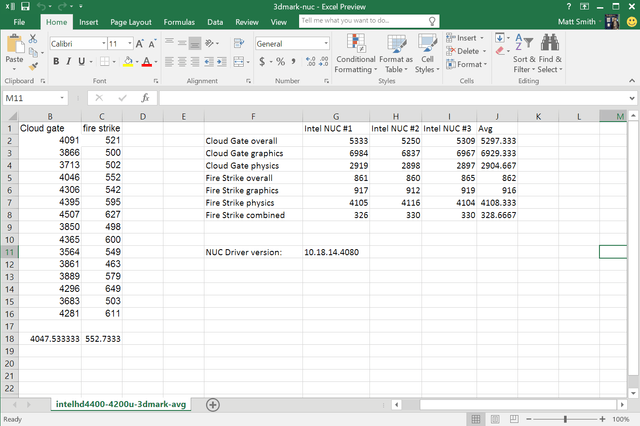Open Conditional Formatting menu

coord(356,53)
